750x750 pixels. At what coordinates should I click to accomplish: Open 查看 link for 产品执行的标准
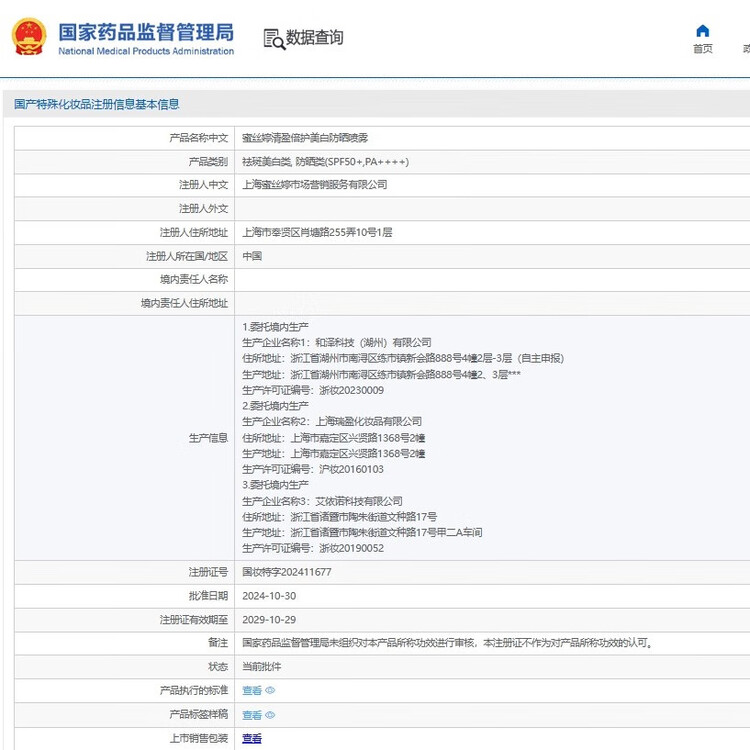coord(251,691)
